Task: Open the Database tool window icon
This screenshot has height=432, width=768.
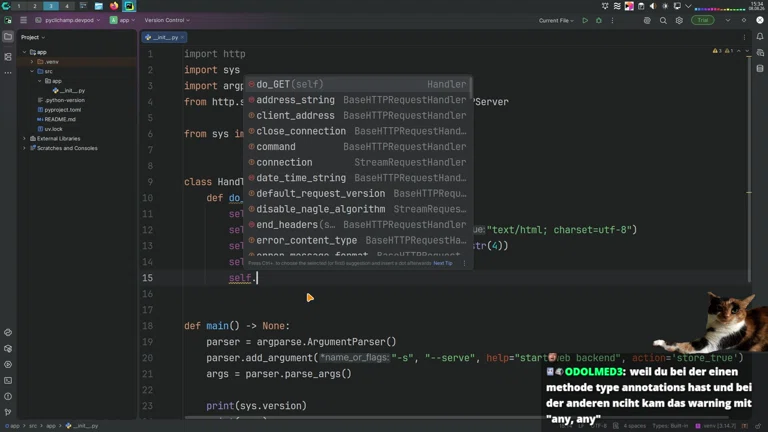Action: pyautogui.click(x=760, y=69)
